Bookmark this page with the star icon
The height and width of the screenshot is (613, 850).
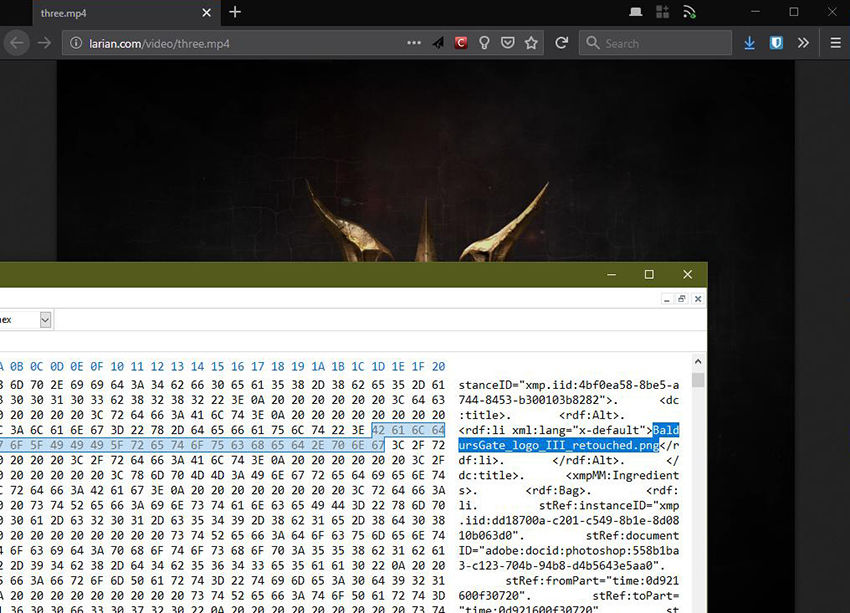(531, 42)
